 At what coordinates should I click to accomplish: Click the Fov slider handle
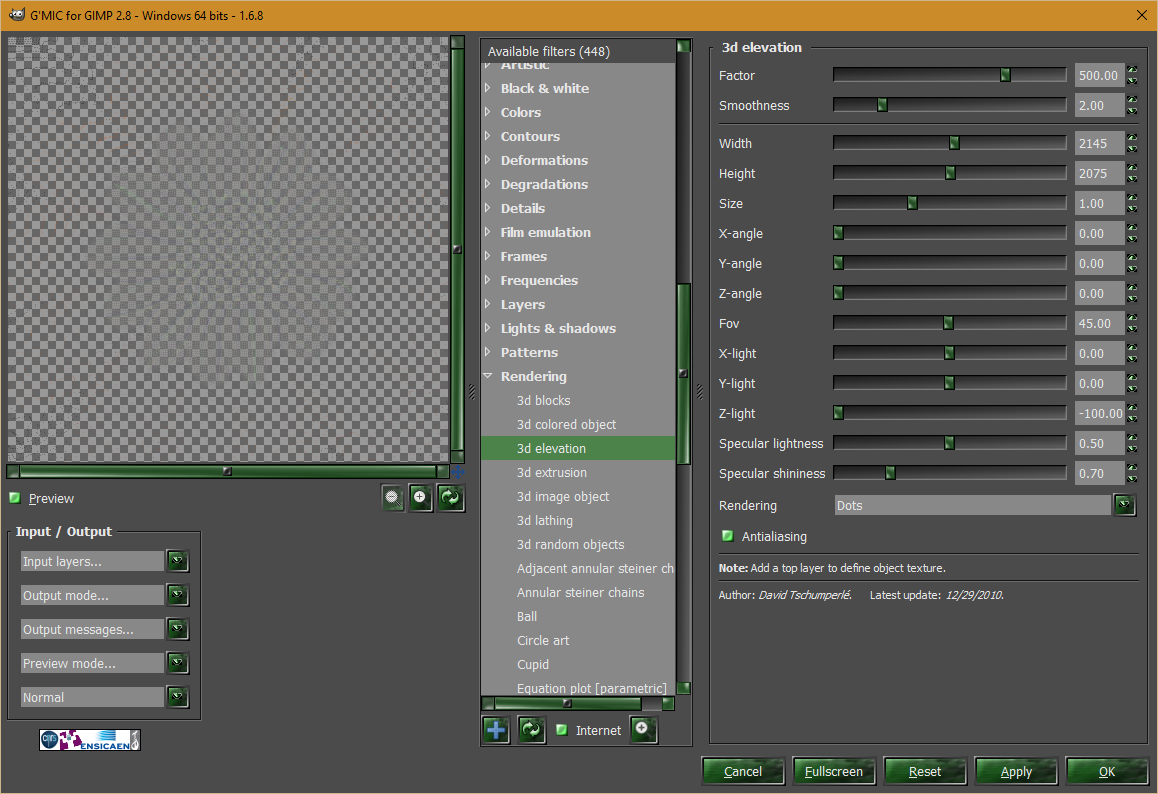point(948,323)
